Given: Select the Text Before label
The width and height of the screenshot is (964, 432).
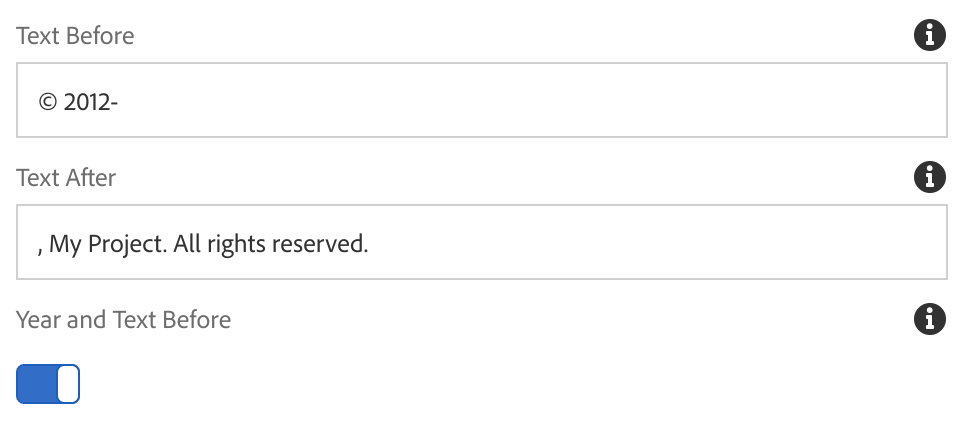Looking at the screenshot, I should [x=75, y=36].
